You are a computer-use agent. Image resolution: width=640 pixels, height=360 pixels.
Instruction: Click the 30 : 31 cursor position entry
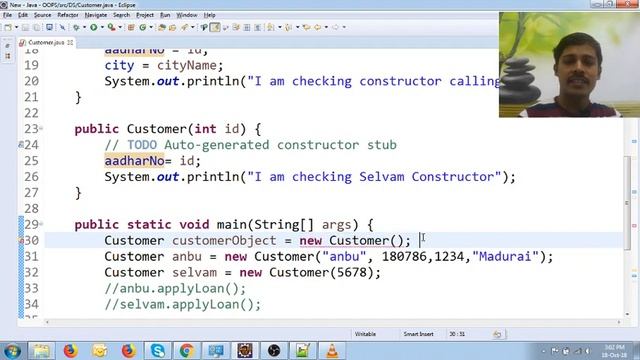(x=457, y=334)
